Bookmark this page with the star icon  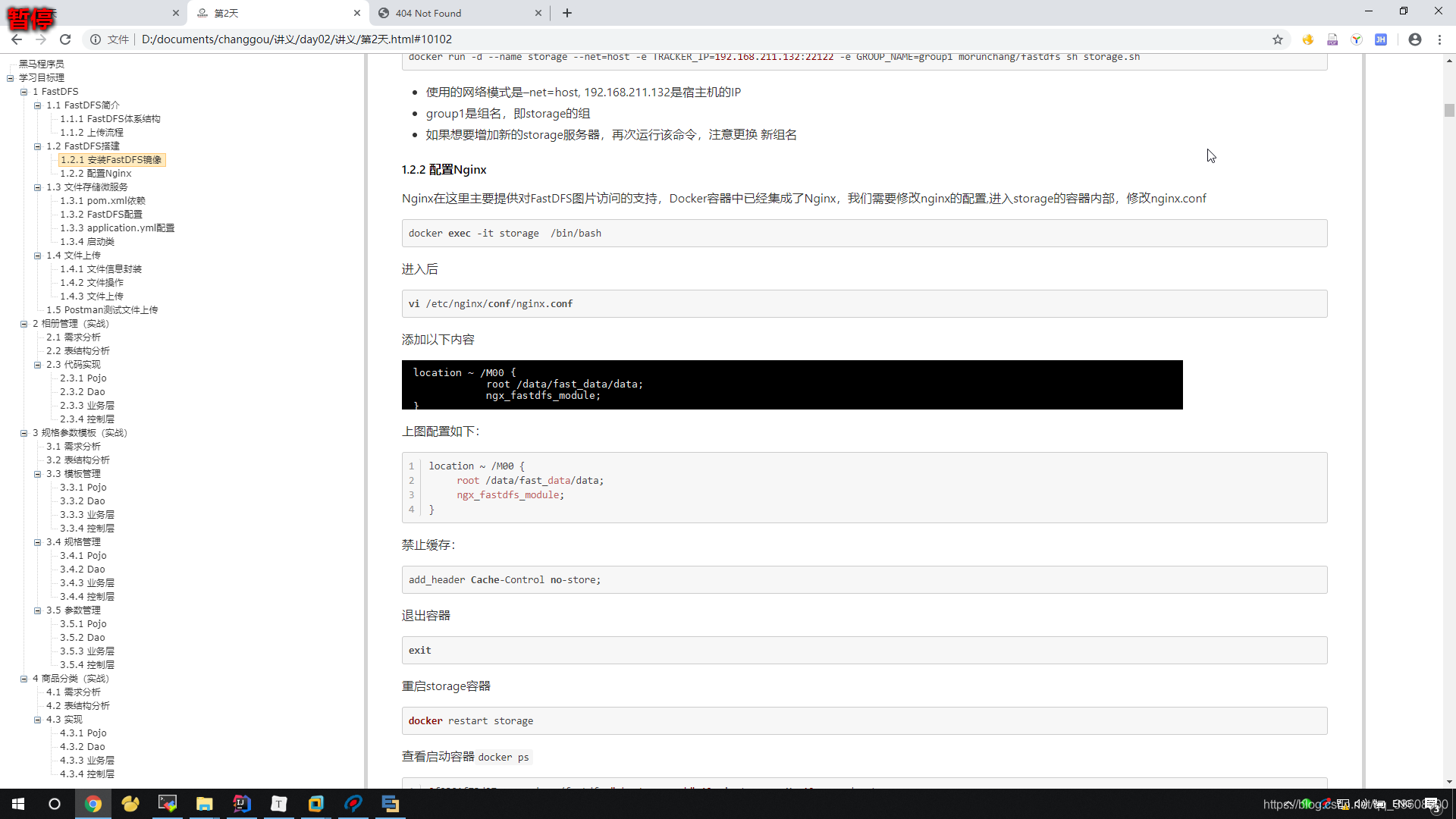coord(1278,39)
